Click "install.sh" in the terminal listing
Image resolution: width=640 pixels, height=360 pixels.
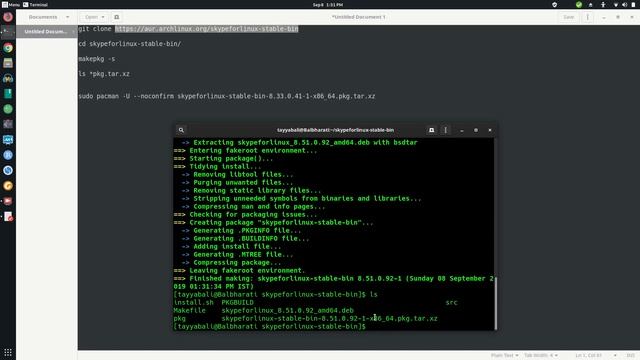click(x=193, y=302)
